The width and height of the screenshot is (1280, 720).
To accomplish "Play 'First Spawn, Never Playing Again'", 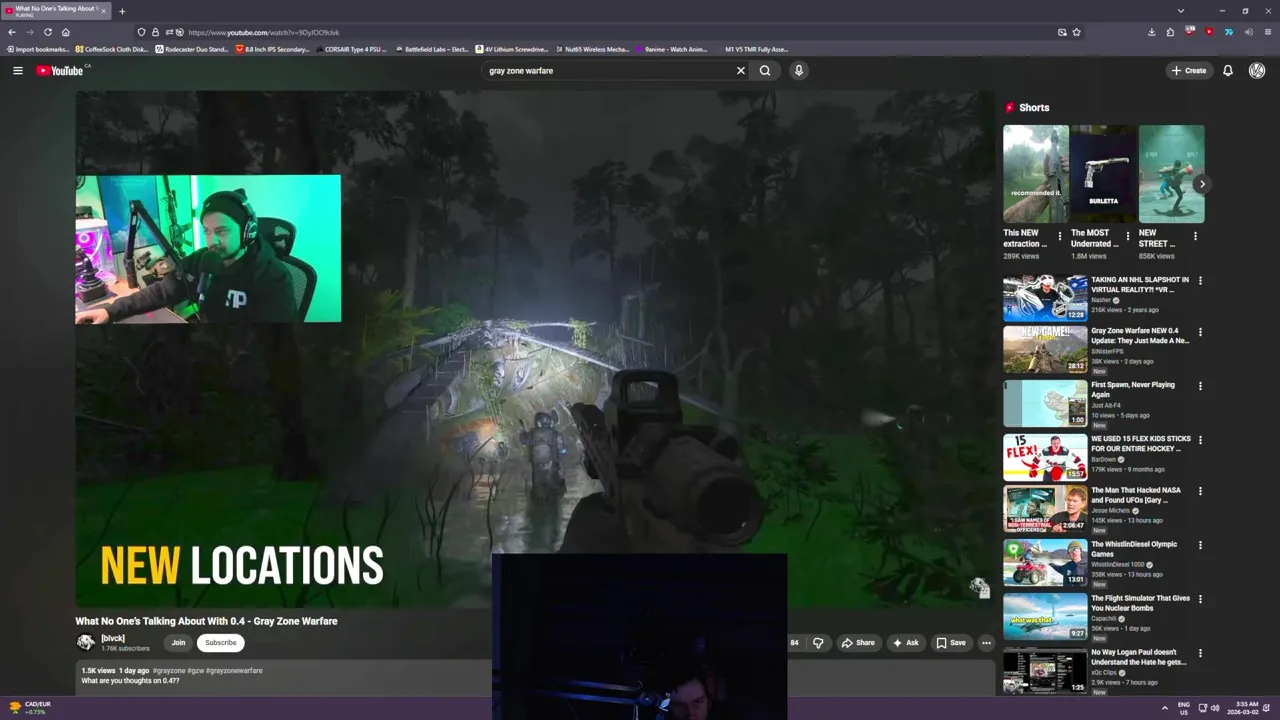I will 1045,404.
